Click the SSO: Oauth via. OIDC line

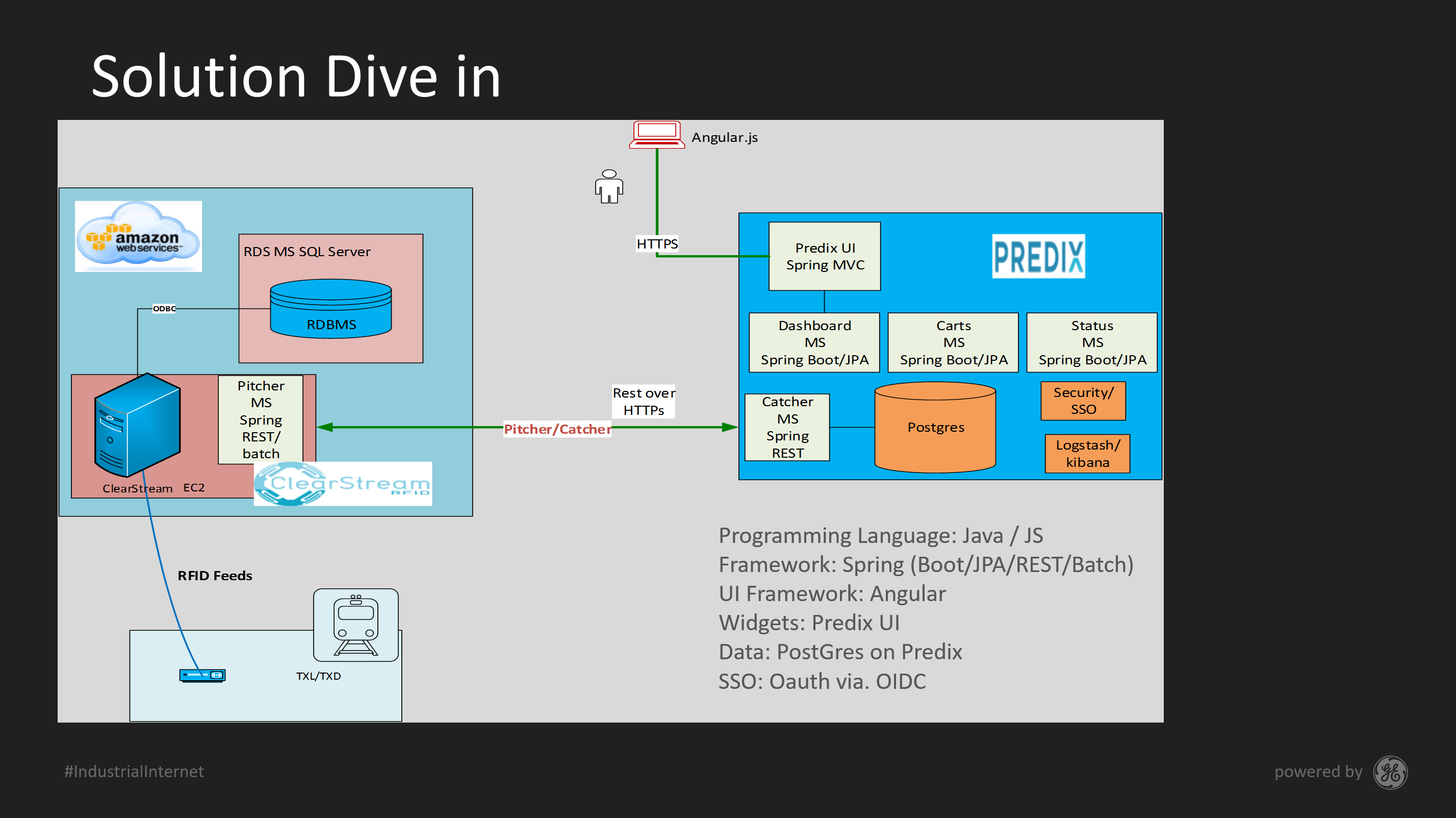[823, 682]
